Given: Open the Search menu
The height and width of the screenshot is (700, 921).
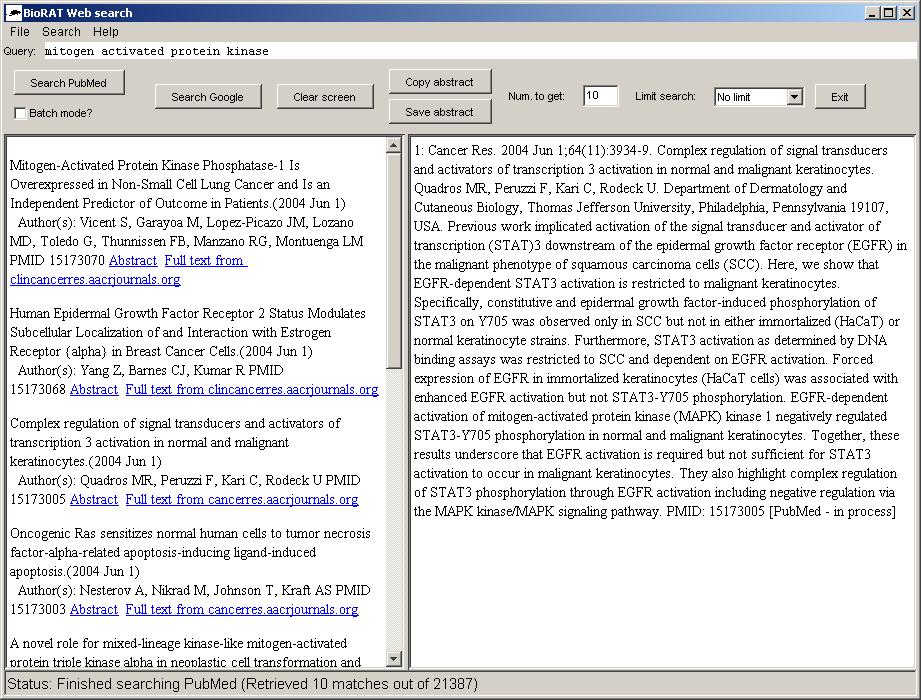Looking at the screenshot, I should (x=61, y=32).
